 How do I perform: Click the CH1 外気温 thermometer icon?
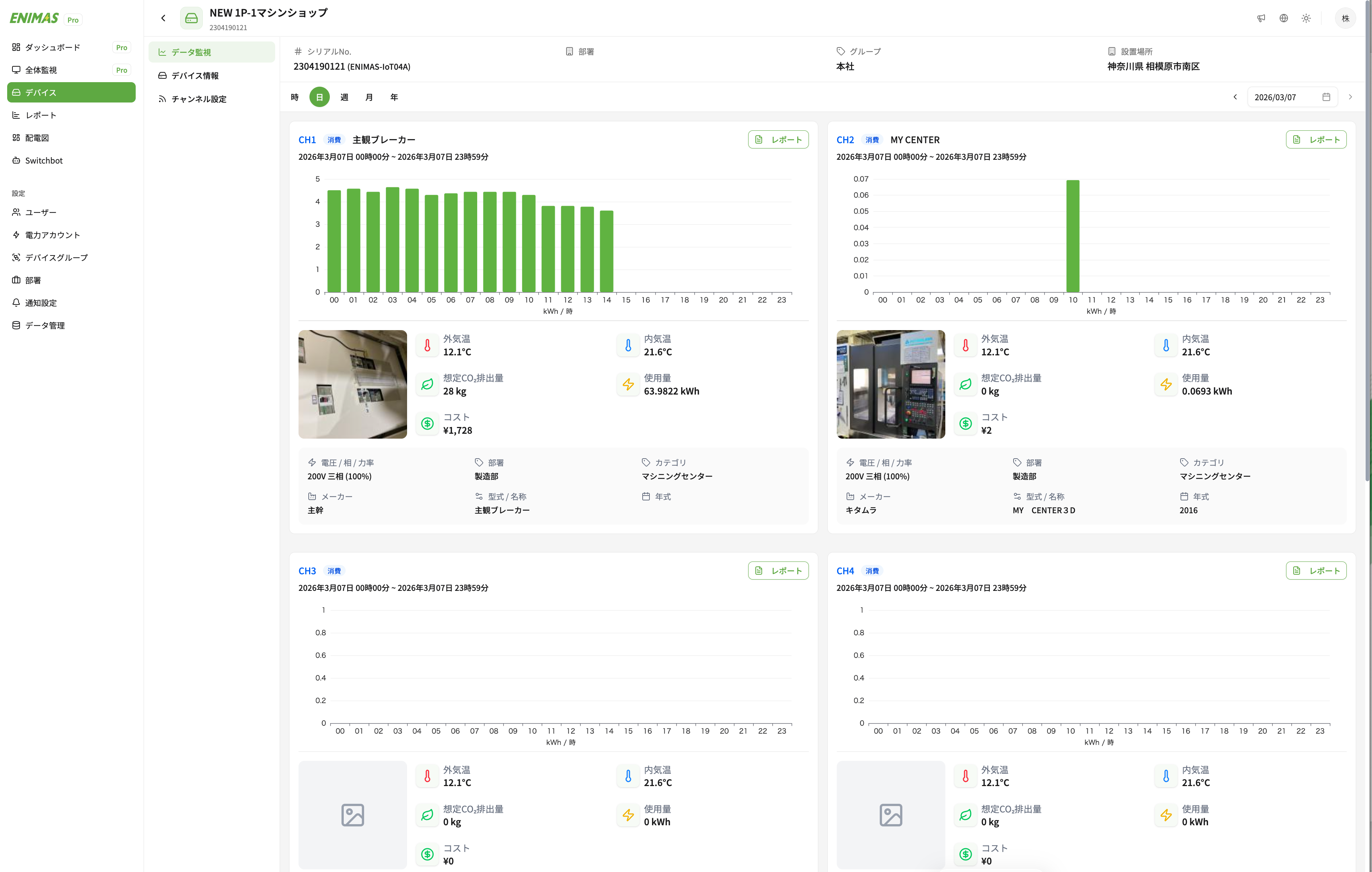(x=427, y=345)
